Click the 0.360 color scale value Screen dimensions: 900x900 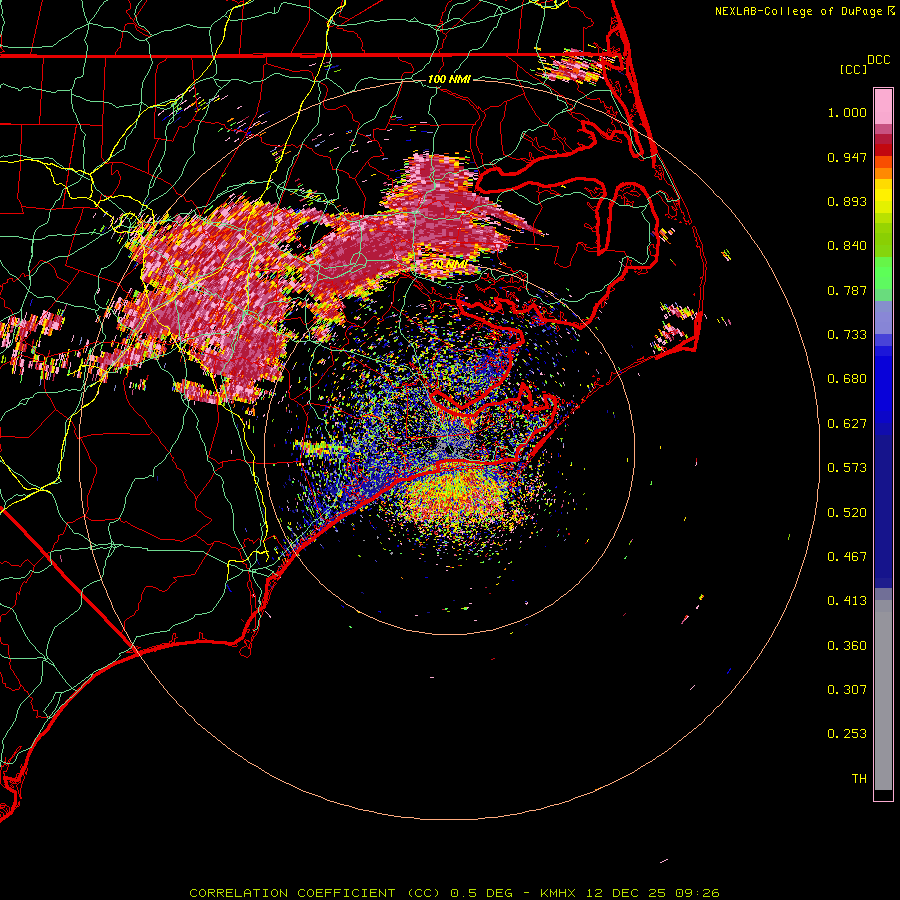pyautogui.click(x=847, y=646)
